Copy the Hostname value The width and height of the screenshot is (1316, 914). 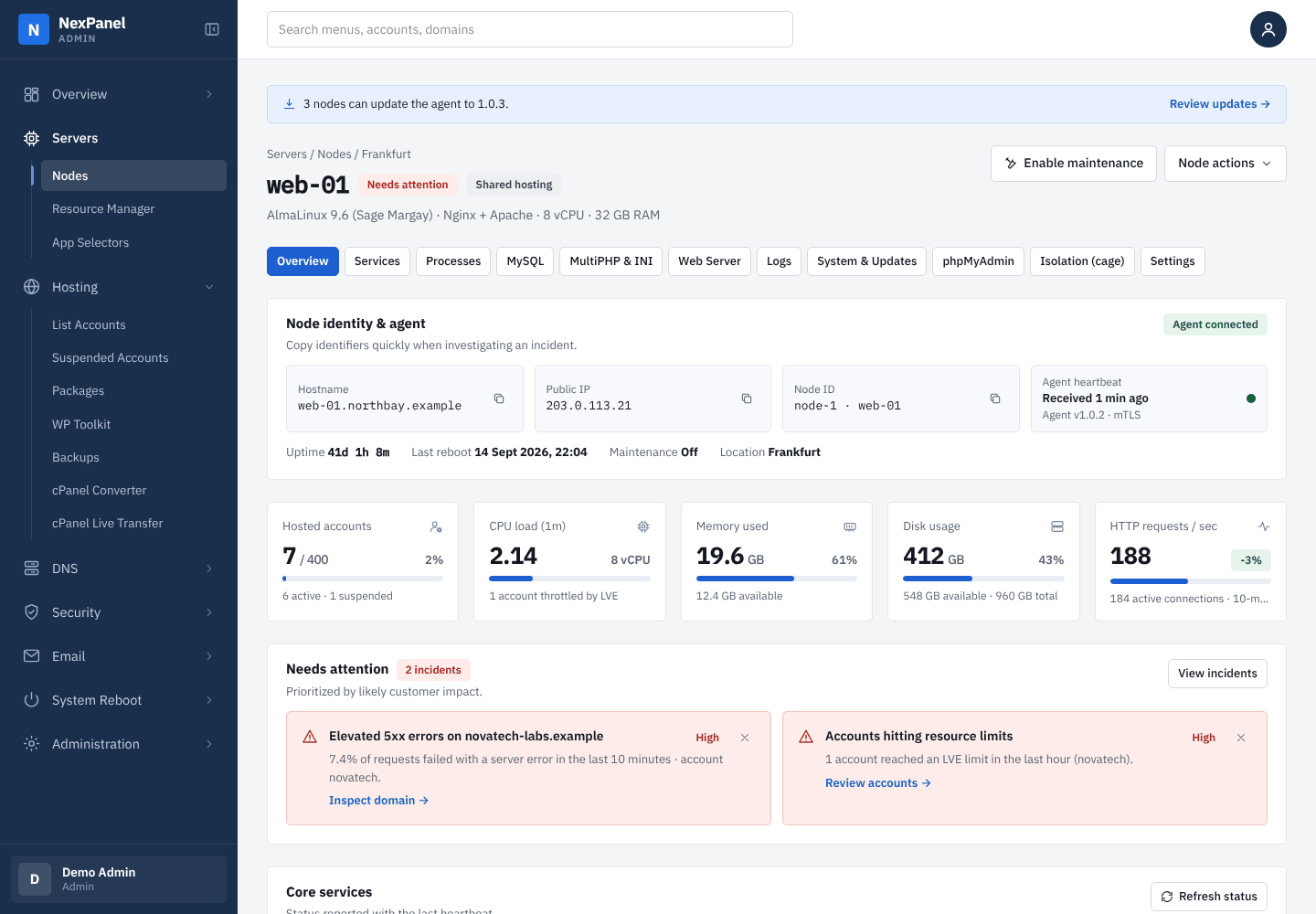[x=499, y=399]
